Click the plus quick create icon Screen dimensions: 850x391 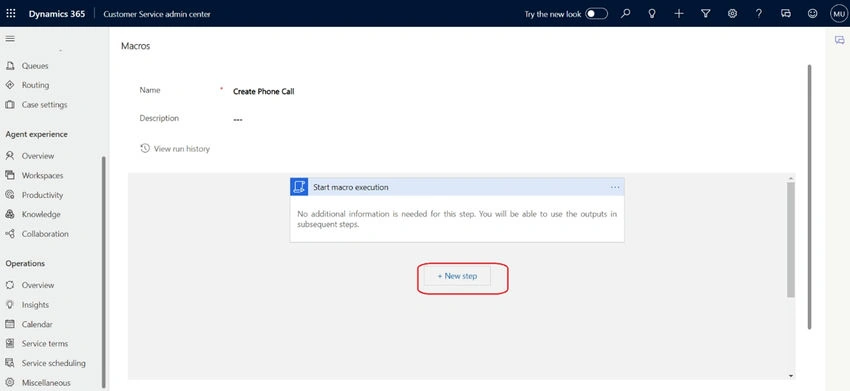pyautogui.click(x=679, y=14)
